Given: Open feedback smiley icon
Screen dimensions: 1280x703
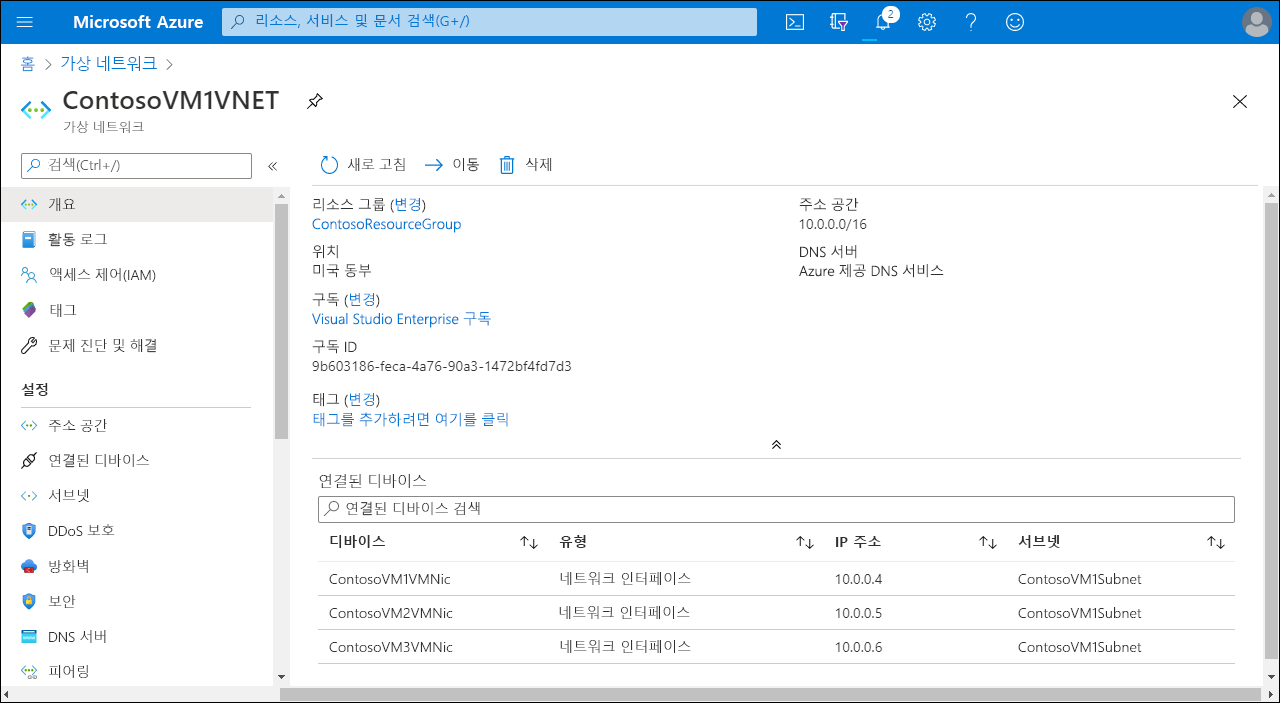Looking at the screenshot, I should (x=1015, y=22).
